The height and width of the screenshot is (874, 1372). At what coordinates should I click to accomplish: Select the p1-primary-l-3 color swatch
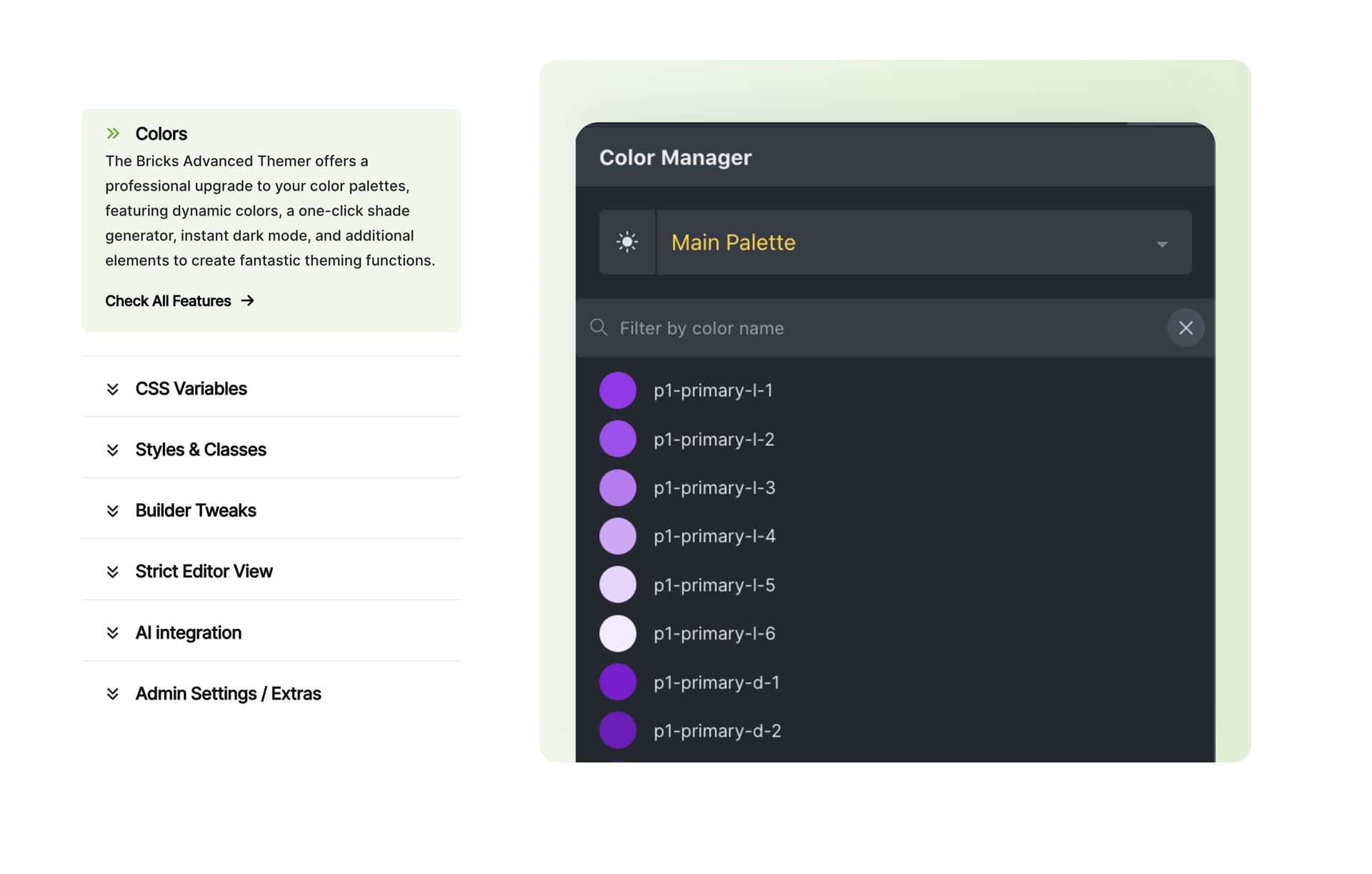(x=617, y=487)
